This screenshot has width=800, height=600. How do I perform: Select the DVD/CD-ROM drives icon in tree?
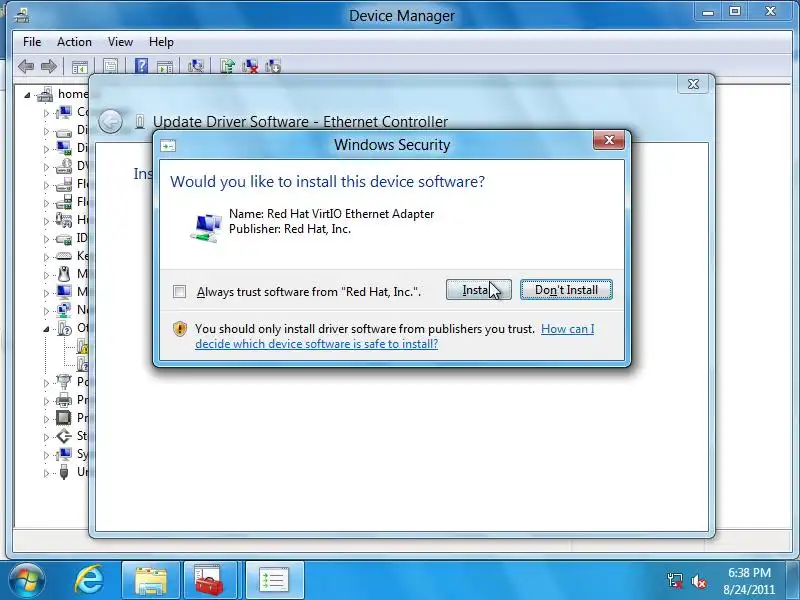pyautogui.click(x=64, y=166)
